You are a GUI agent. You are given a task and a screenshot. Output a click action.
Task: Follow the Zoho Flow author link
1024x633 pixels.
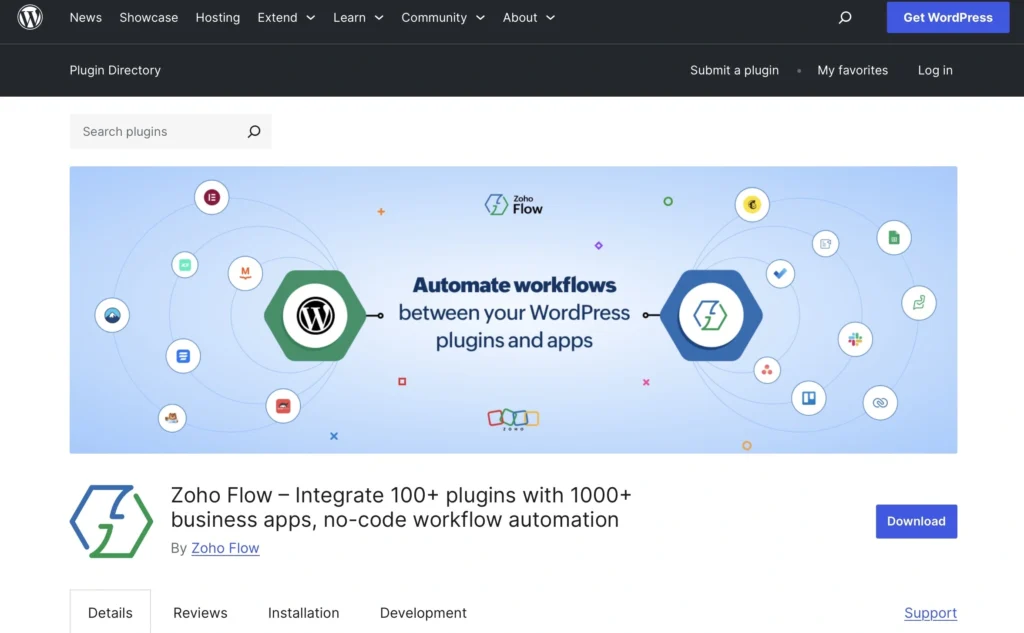tap(225, 548)
